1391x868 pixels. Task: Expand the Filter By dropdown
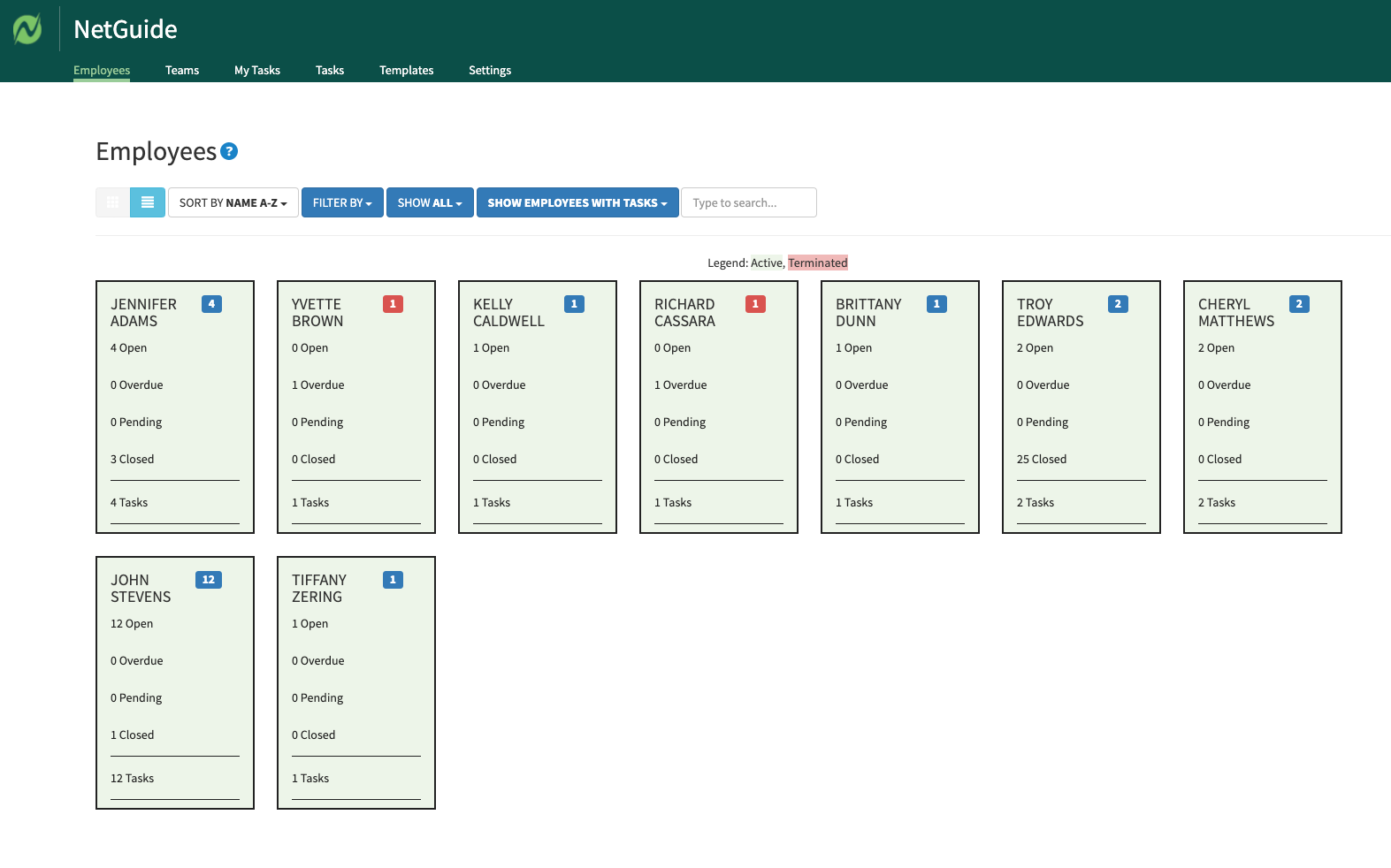342,202
